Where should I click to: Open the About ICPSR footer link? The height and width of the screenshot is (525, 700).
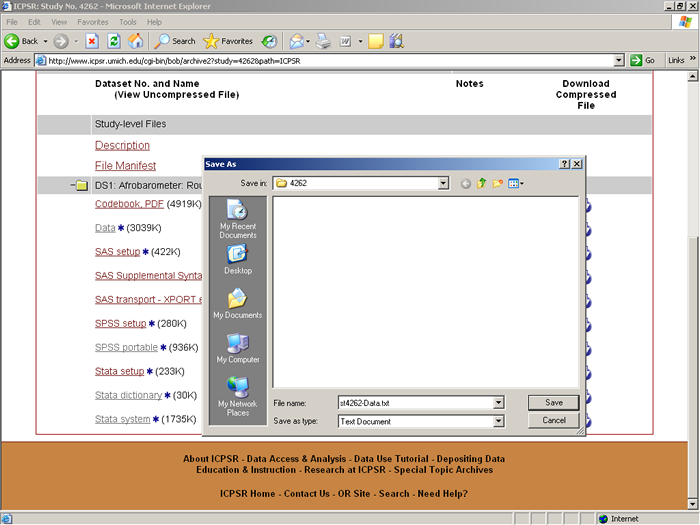click(211, 459)
